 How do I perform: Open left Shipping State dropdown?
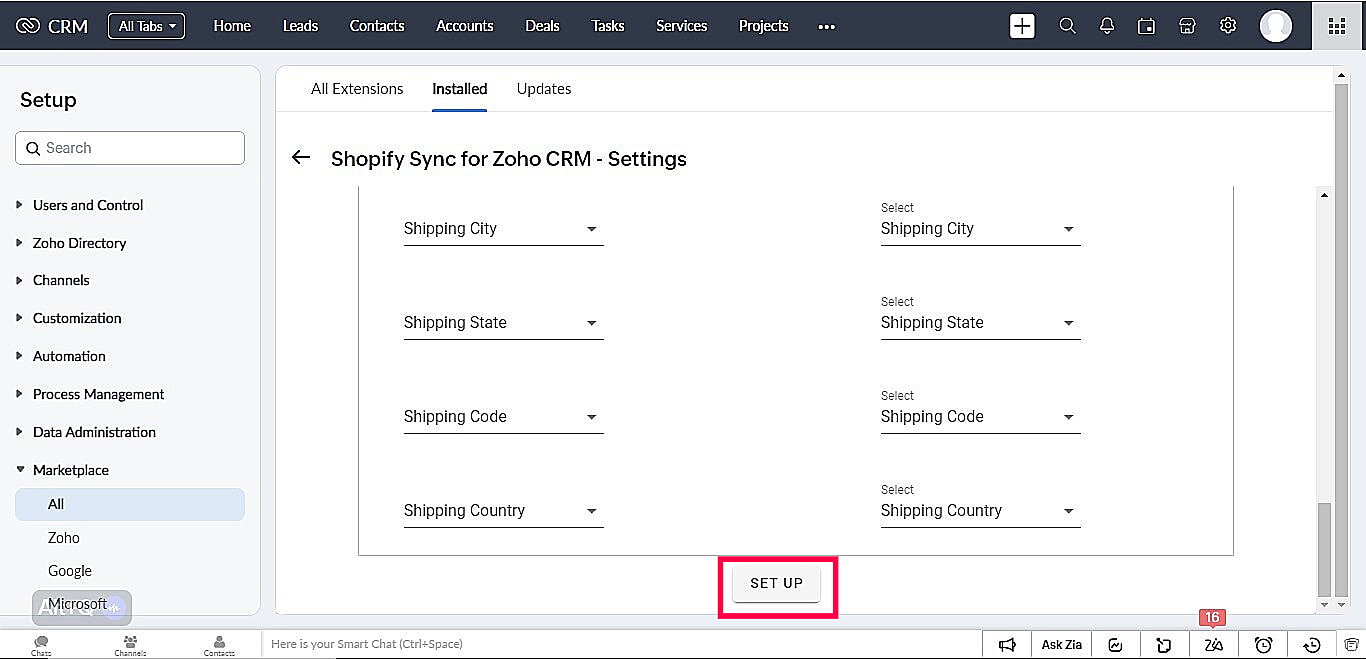point(503,323)
